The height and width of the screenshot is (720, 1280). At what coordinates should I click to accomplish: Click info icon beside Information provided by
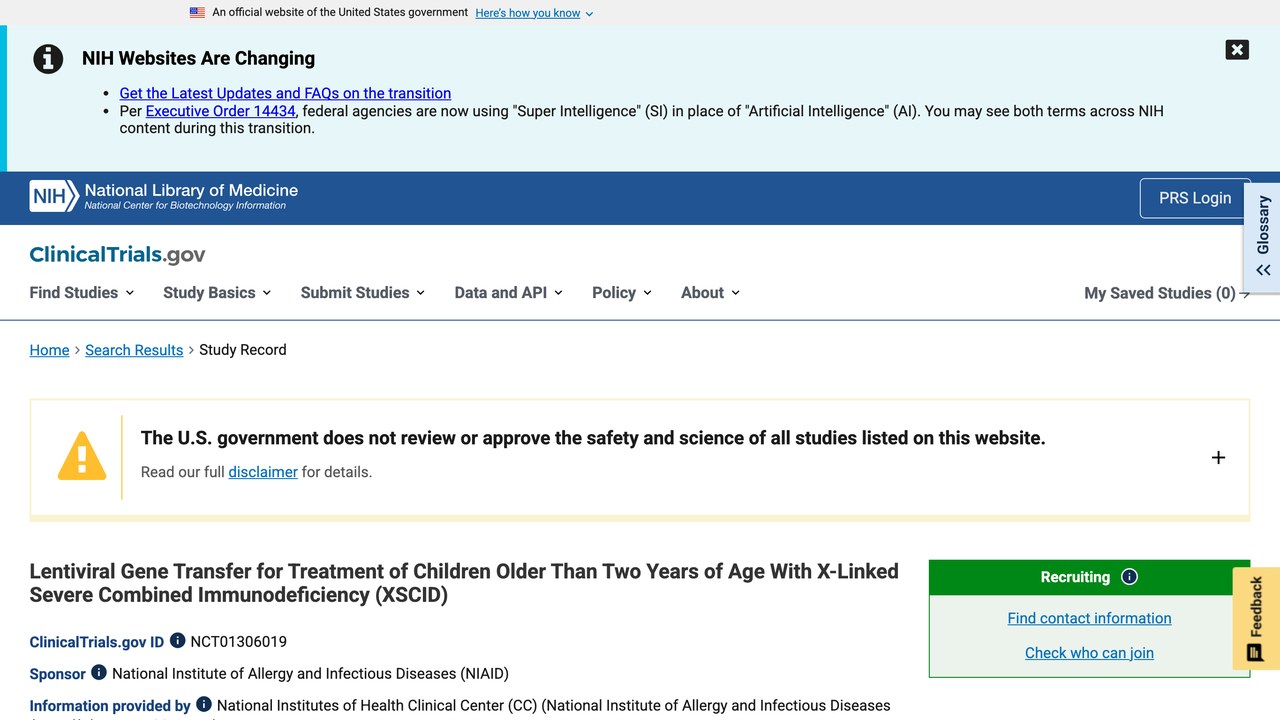click(204, 705)
